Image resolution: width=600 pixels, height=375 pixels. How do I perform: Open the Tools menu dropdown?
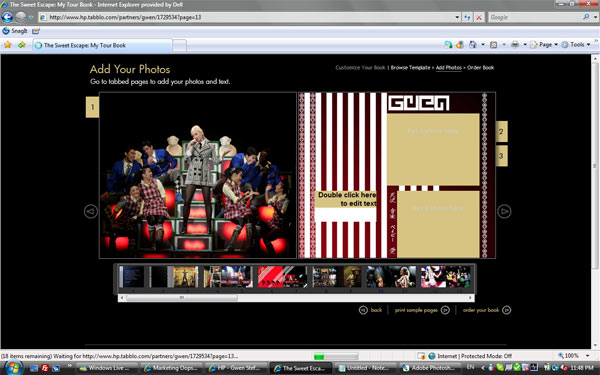pos(576,44)
